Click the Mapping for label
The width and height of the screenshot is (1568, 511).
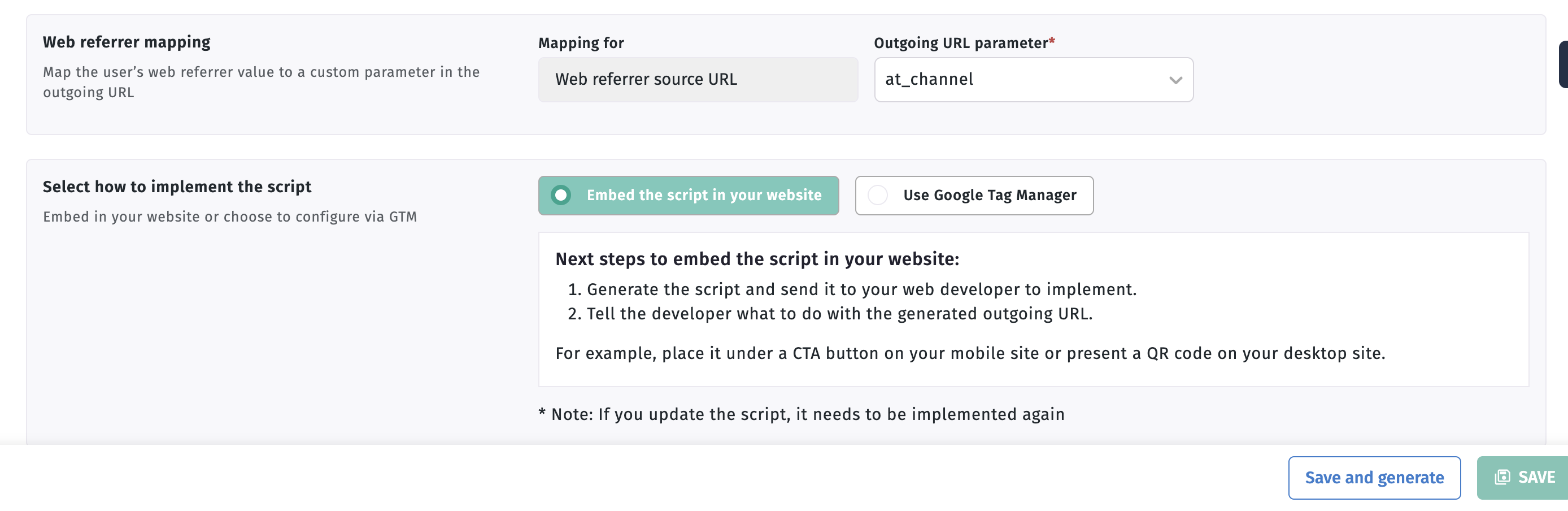(x=581, y=44)
